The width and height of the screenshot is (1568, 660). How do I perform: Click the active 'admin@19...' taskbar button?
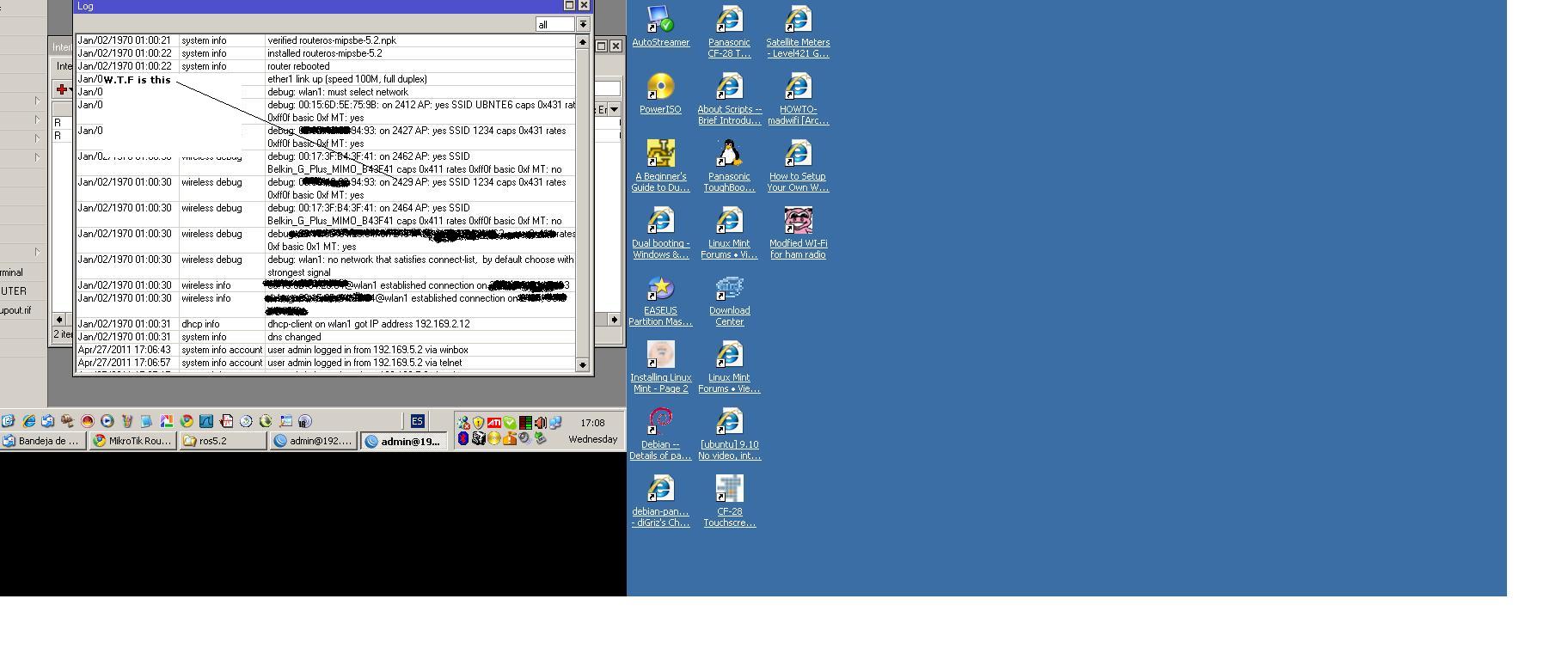tap(404, 441)
